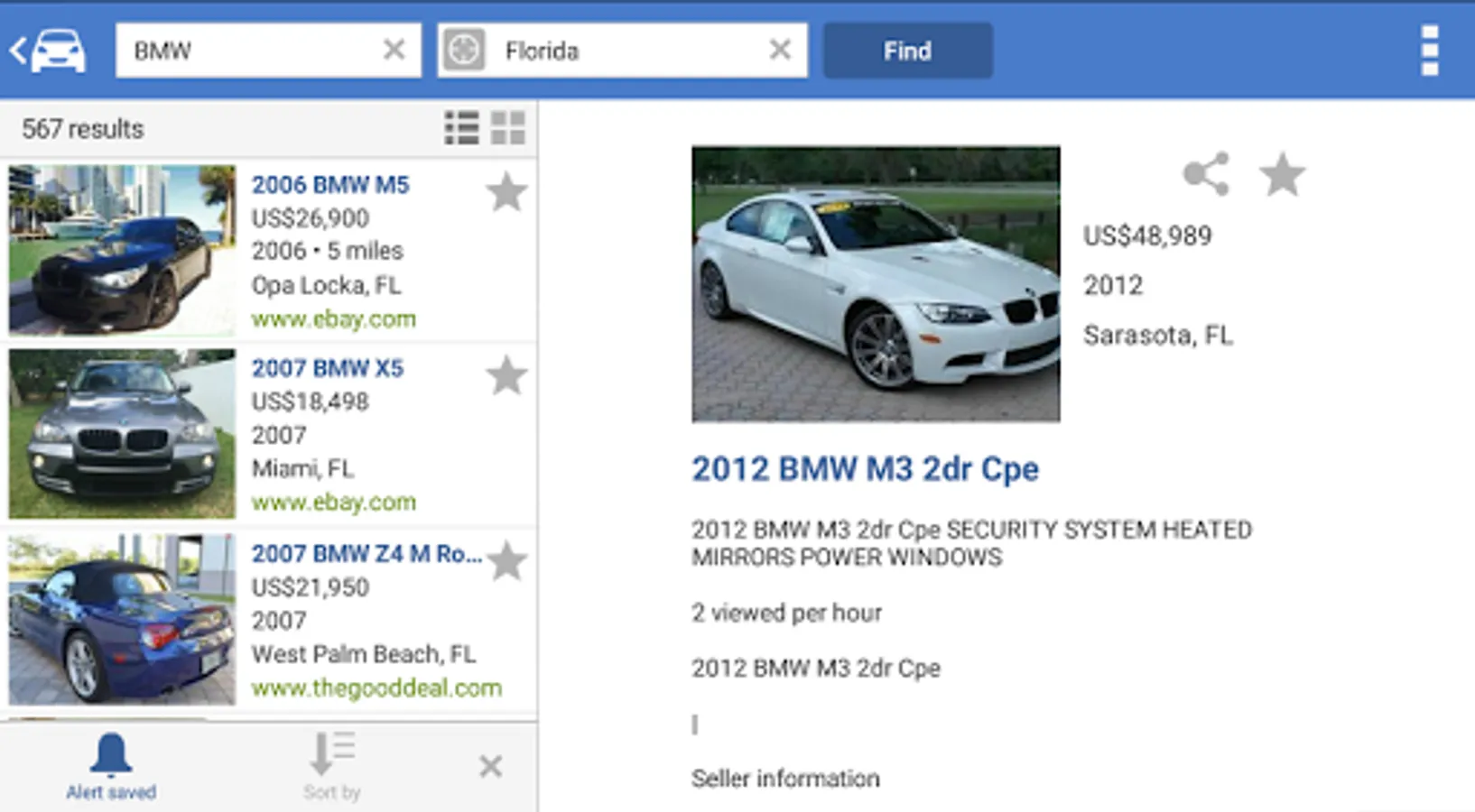The width and height of the screenshot is (1475, 812).
Task: Click the Sarasota, FL location text
Action: tap(1158, 336)
